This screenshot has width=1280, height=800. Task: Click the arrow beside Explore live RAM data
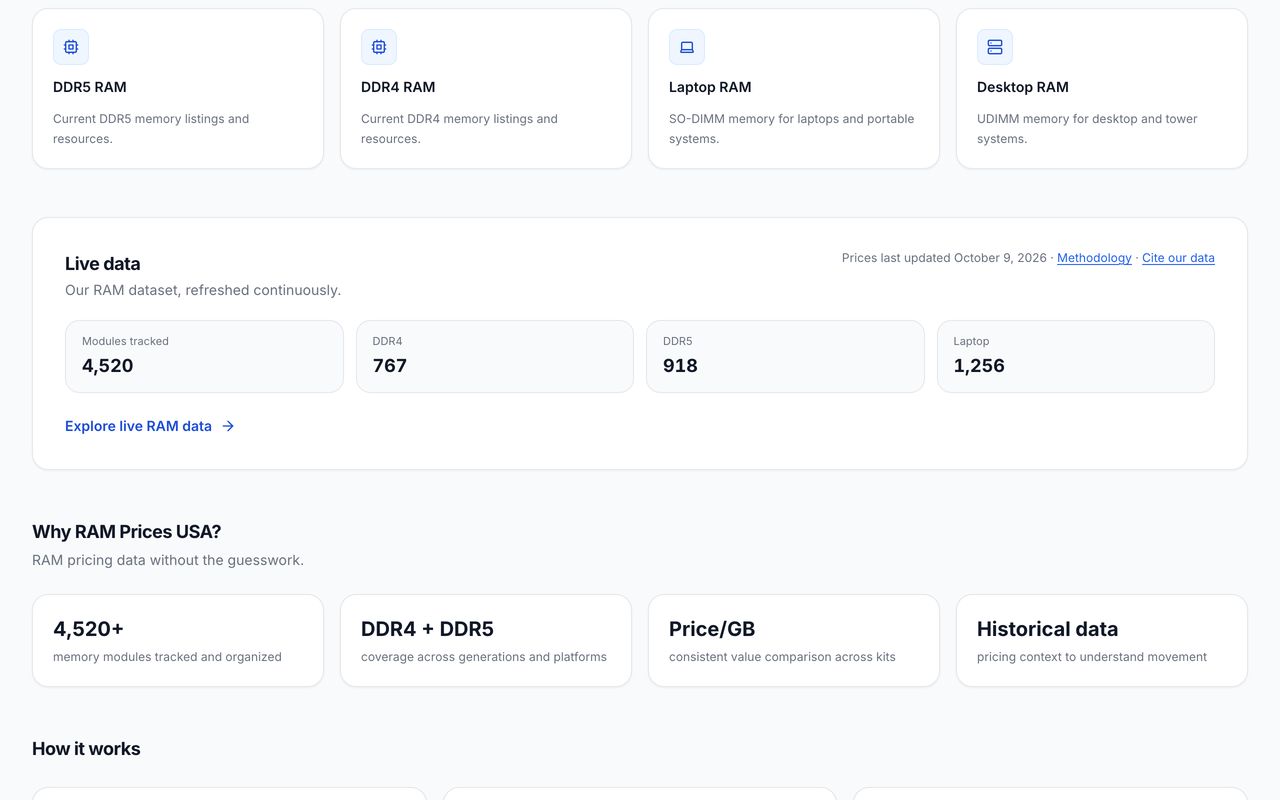228,426
